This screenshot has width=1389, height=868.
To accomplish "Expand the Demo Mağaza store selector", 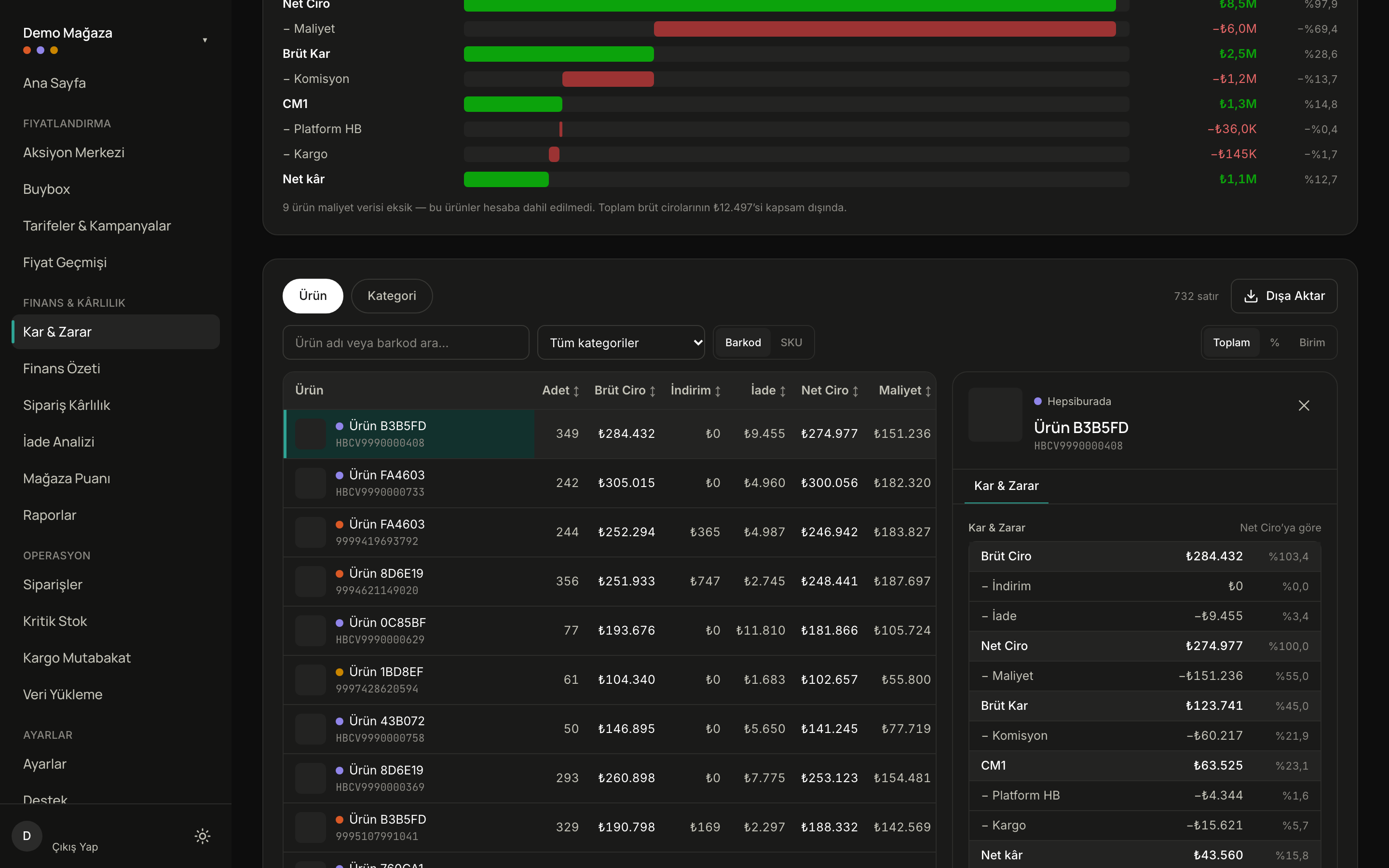I will 115,40.
